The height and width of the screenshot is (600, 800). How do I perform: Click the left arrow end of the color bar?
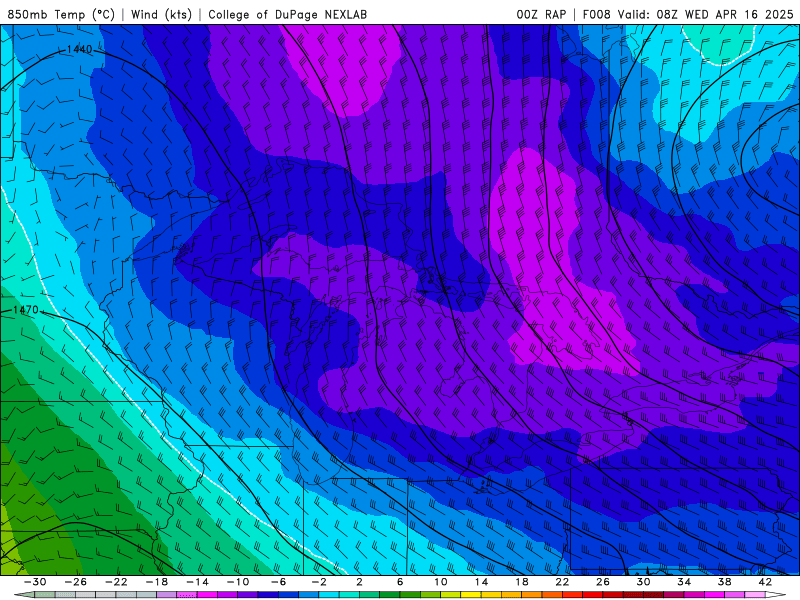point(24,595)
